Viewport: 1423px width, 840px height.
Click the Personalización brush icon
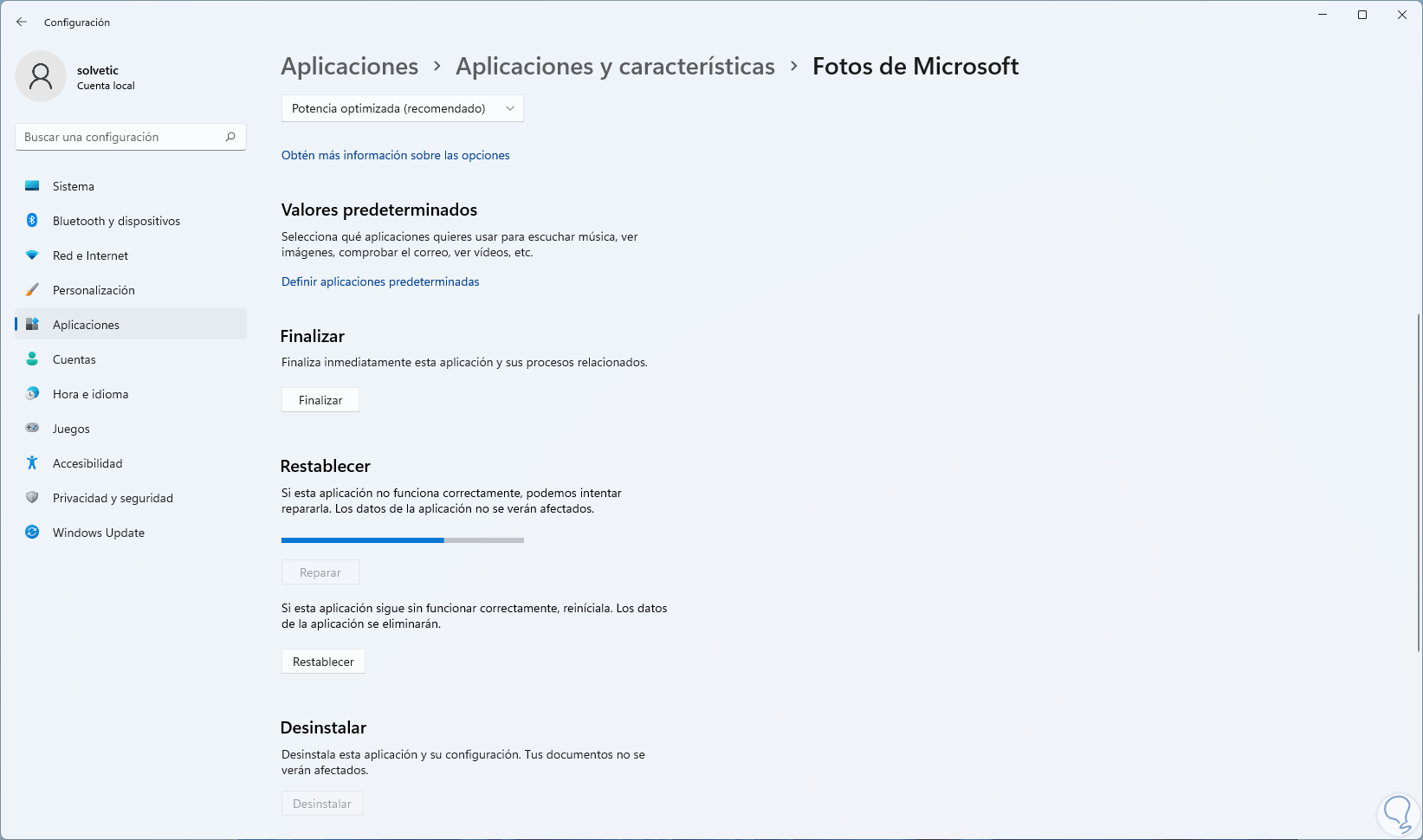pos(32,290)
